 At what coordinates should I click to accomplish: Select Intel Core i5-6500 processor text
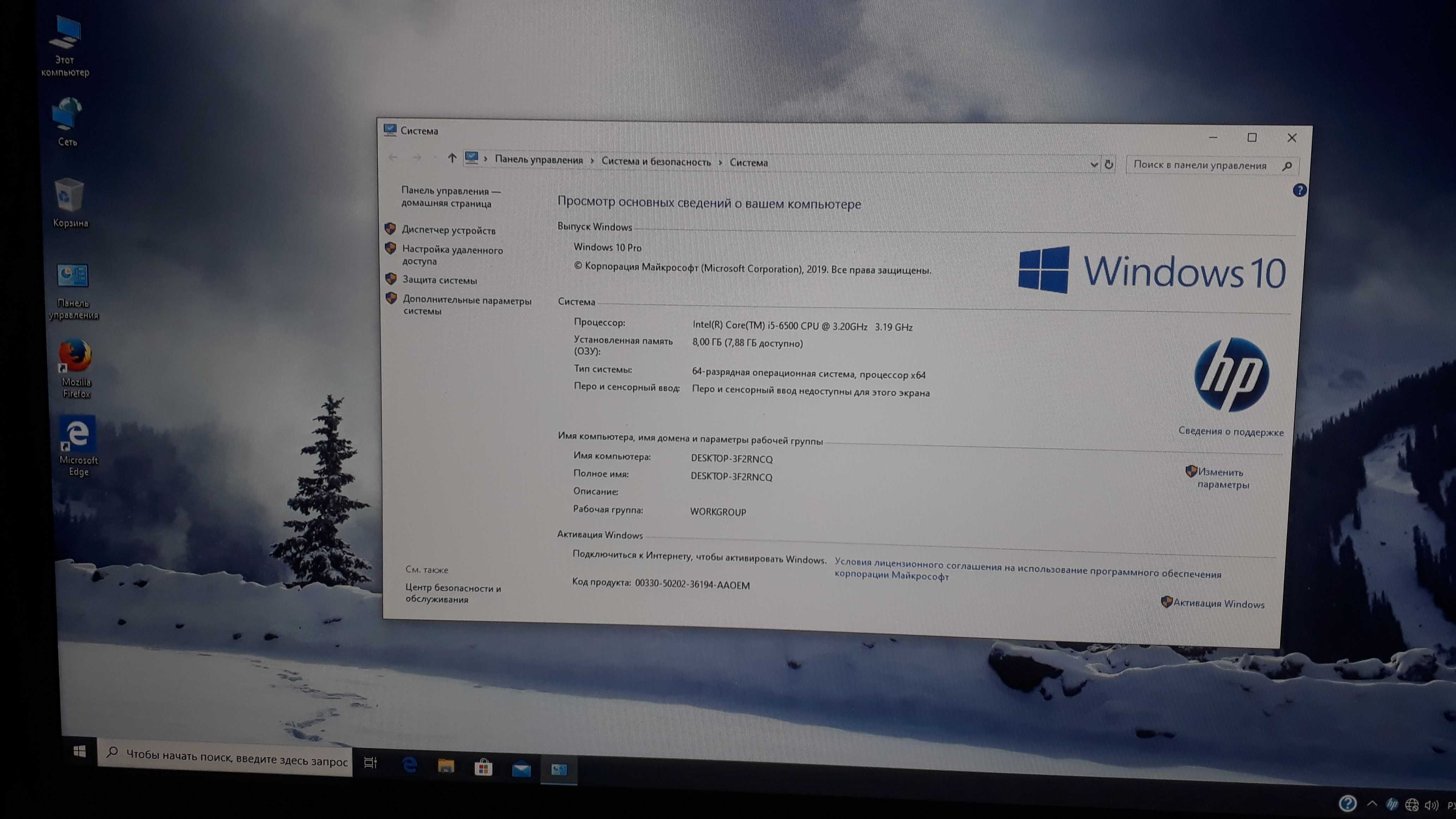coord(803,326)
